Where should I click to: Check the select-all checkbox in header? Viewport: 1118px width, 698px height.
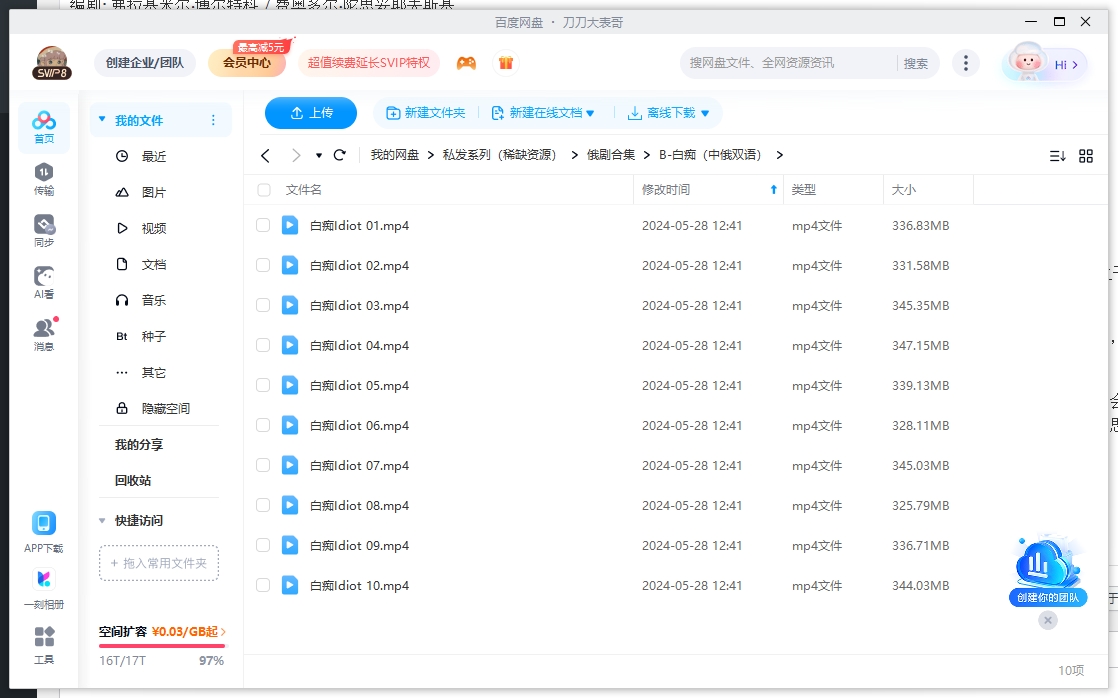tap(263, 189)
